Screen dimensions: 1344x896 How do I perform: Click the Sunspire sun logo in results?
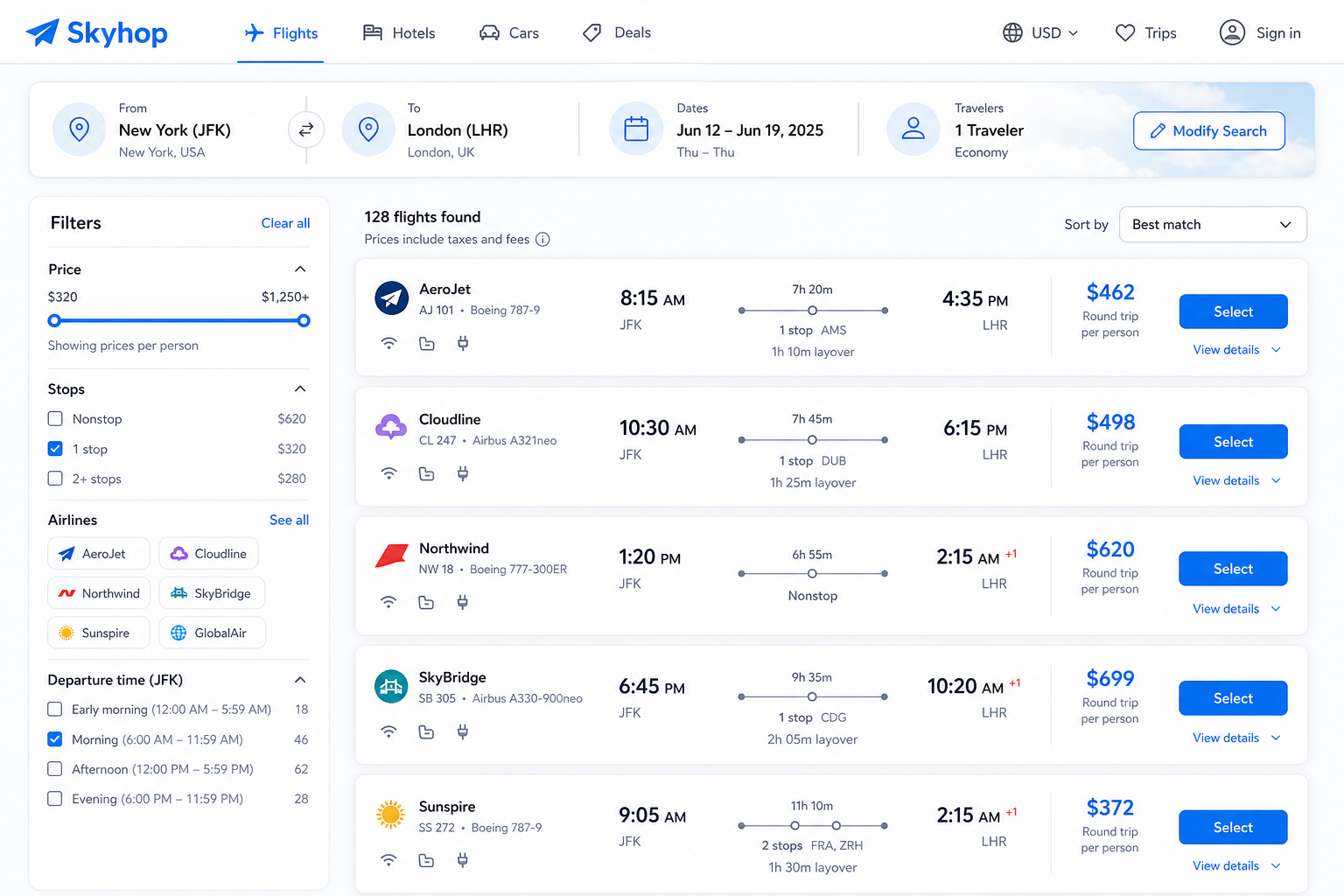coord(390,815)
